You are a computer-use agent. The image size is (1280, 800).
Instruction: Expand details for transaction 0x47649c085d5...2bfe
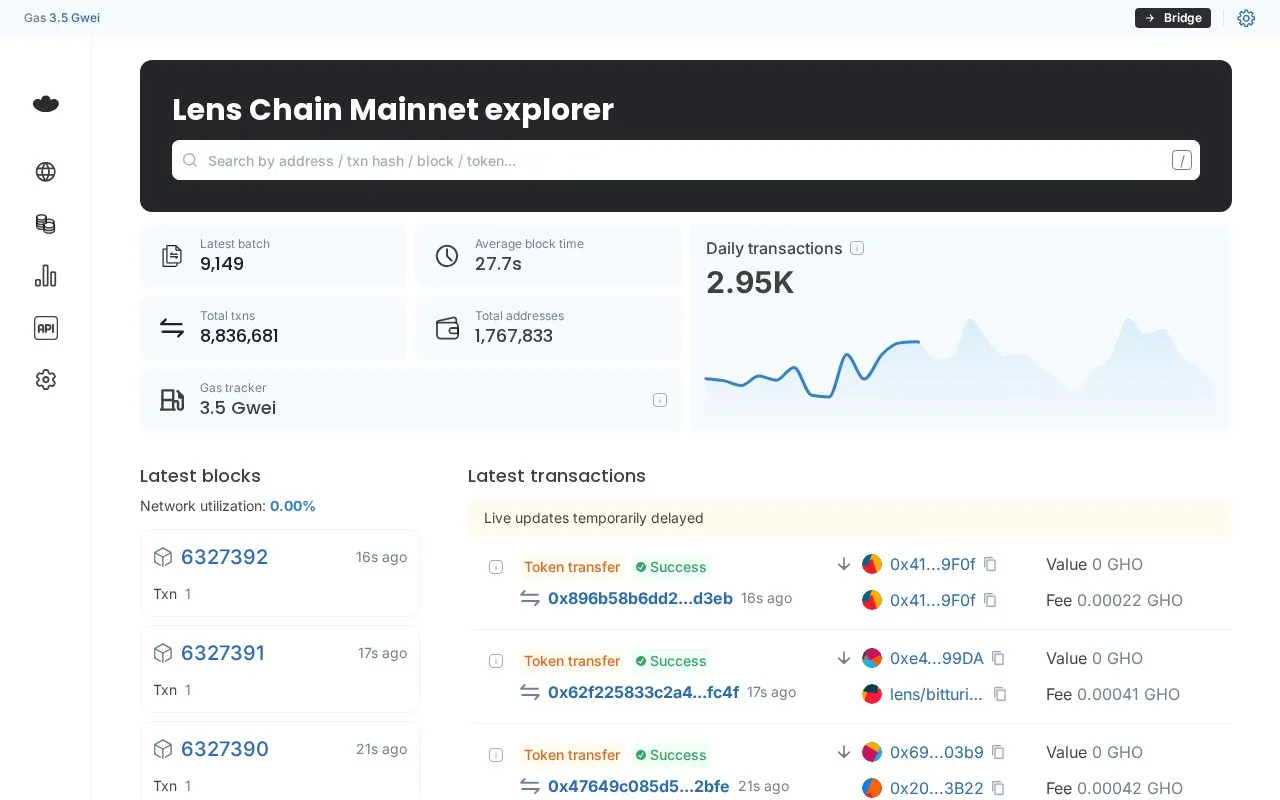pos(495,755)
